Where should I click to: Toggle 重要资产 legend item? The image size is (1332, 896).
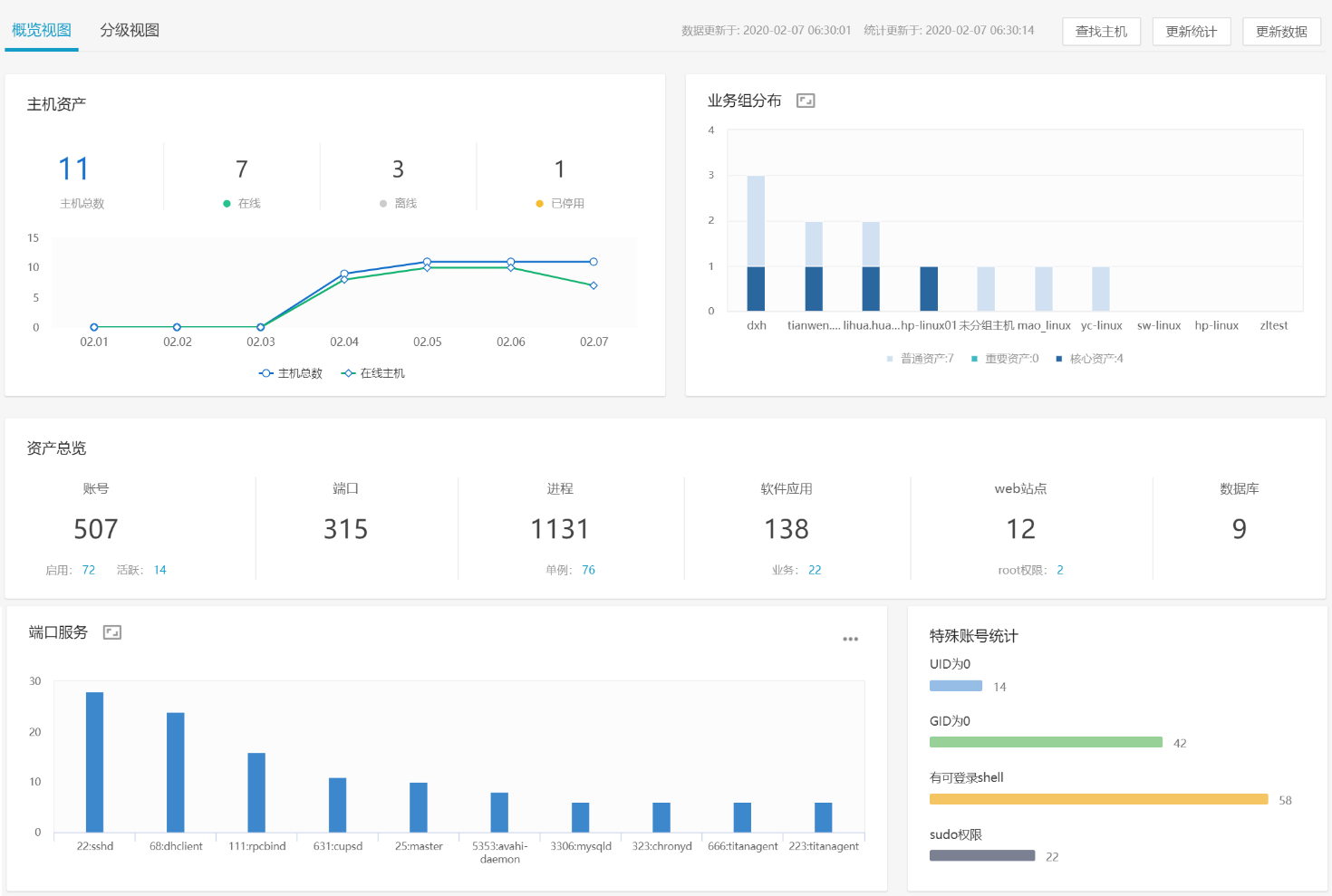coord(1005,359)
